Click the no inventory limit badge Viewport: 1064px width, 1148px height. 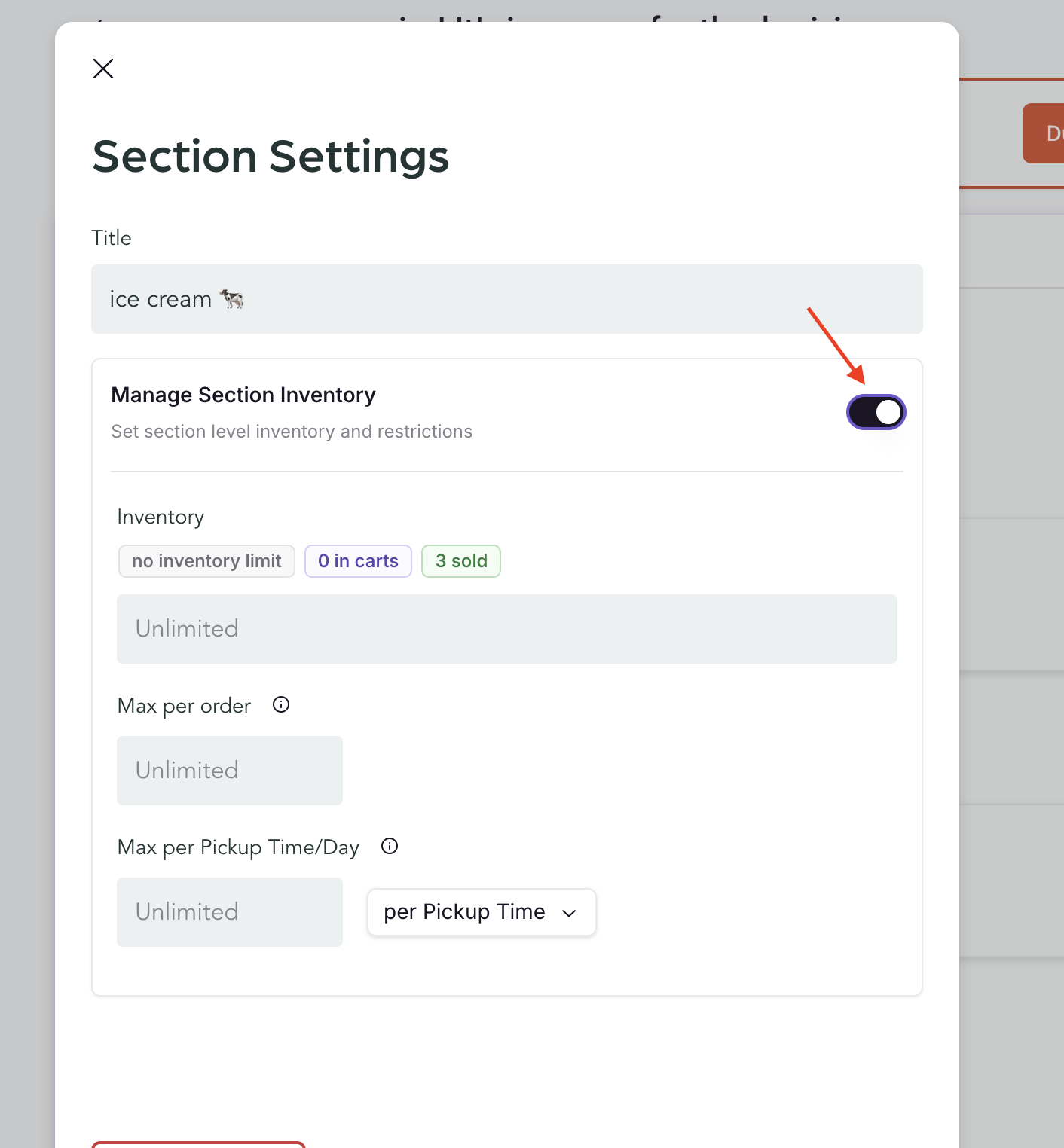[x=206, y=561]
